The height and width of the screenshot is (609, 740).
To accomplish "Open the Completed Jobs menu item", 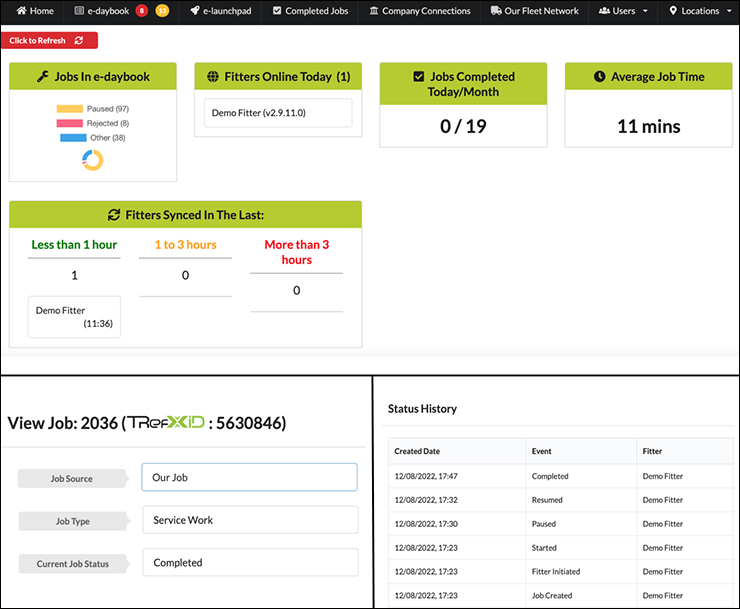I will [309, 11].
